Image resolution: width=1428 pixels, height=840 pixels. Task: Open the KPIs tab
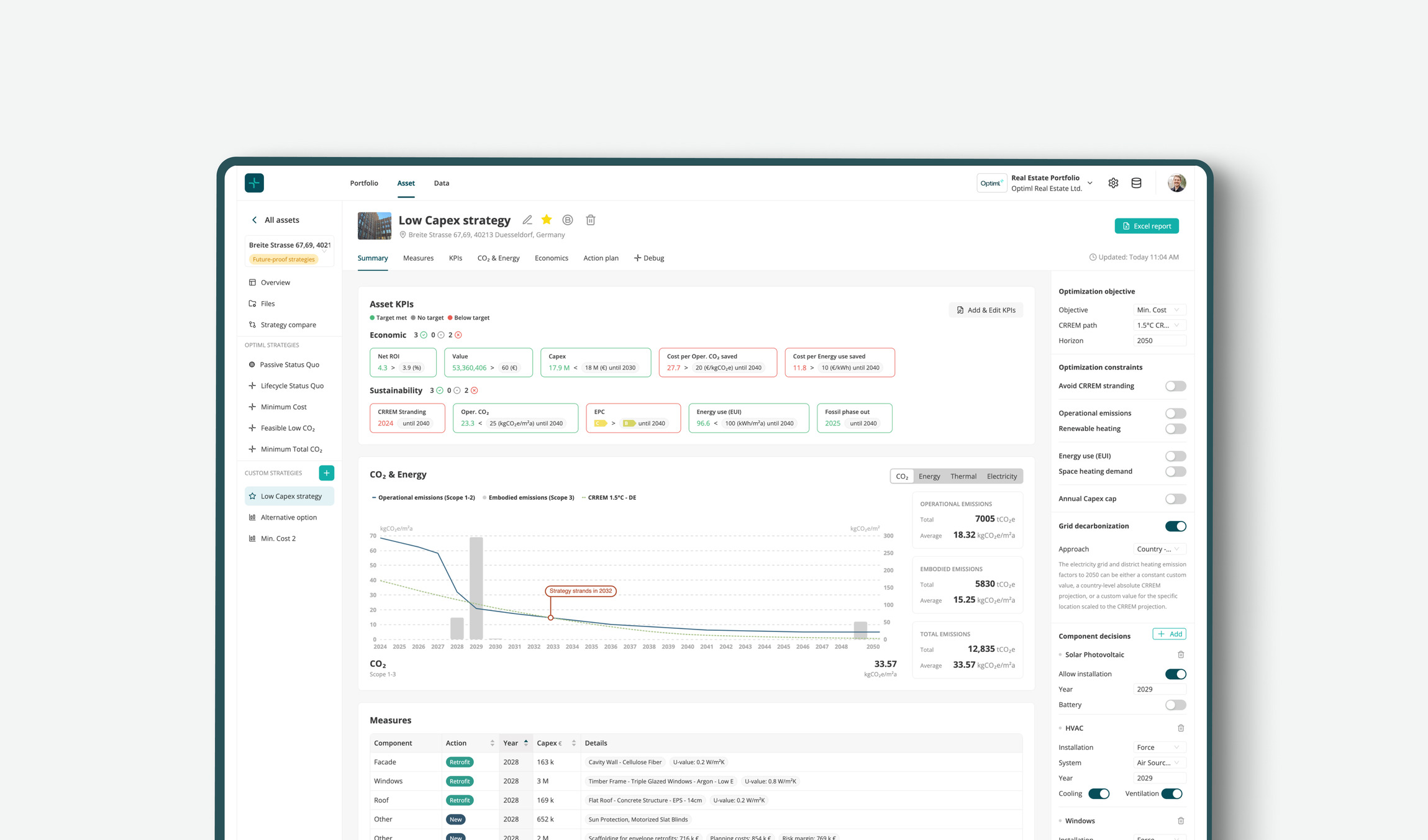coord(455,258)
